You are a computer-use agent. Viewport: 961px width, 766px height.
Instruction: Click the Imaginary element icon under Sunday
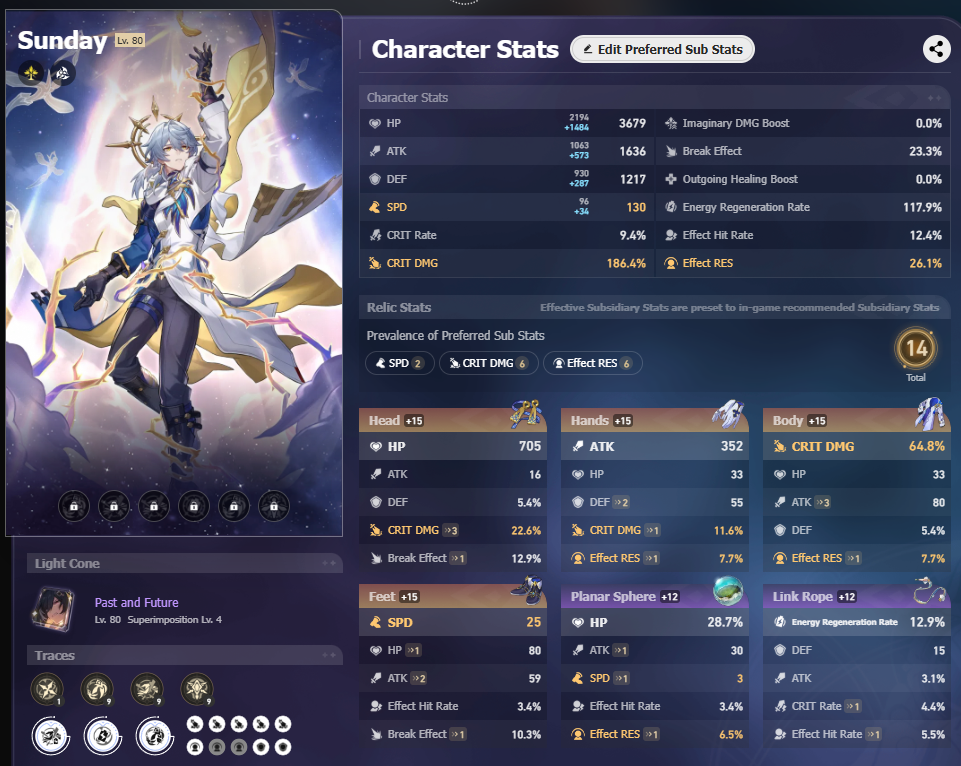31,74
